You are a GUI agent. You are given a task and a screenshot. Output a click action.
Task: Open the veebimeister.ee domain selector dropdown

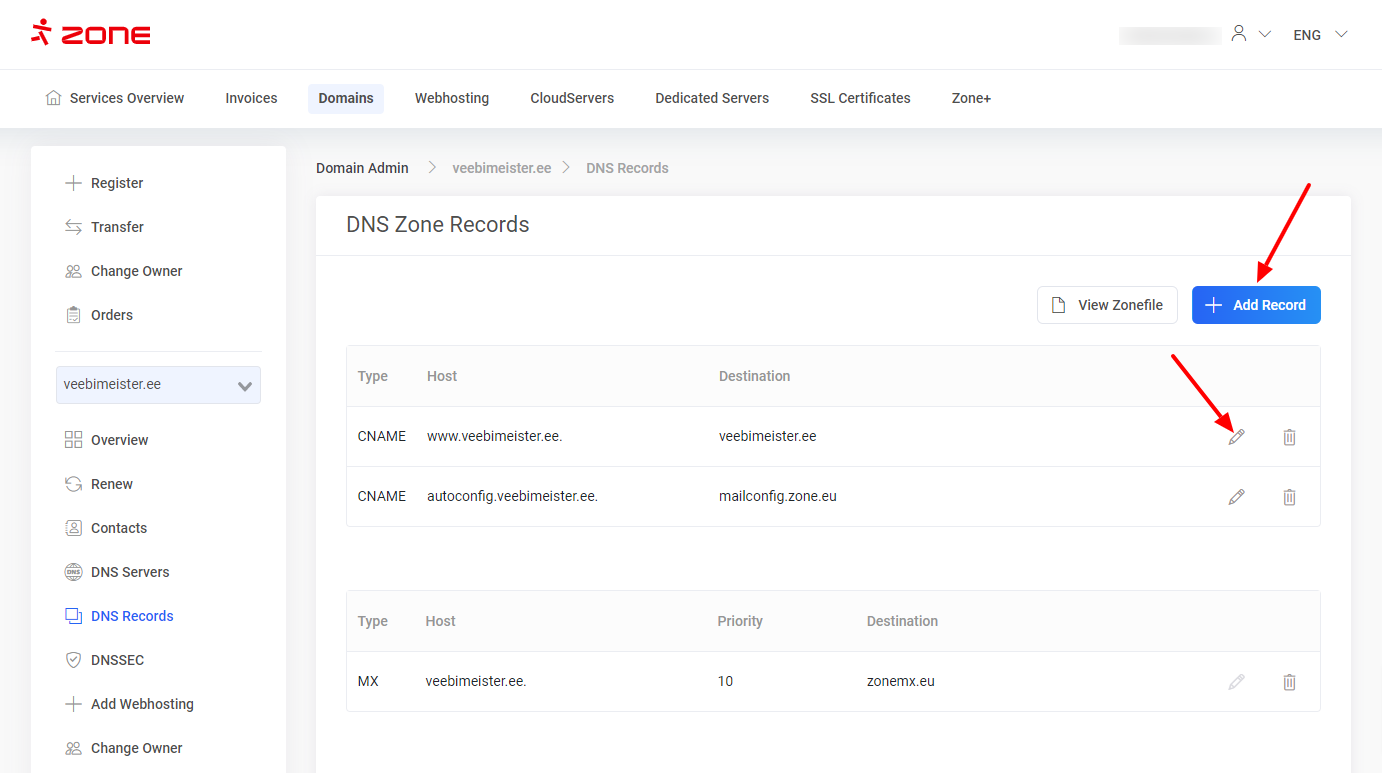pyautogui.click(x=158, y=385)
